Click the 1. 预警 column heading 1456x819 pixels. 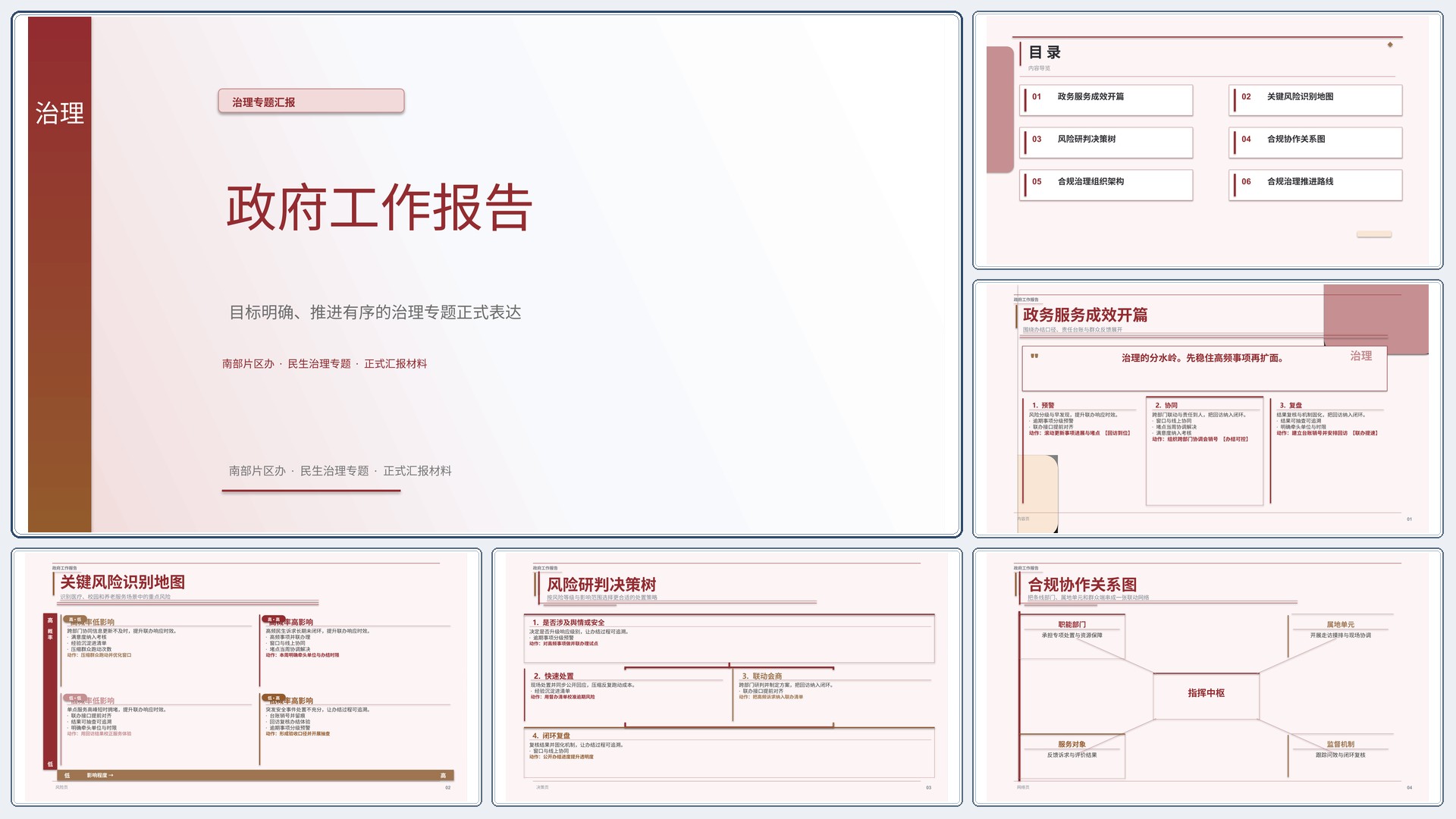(x=1043, y=405)
